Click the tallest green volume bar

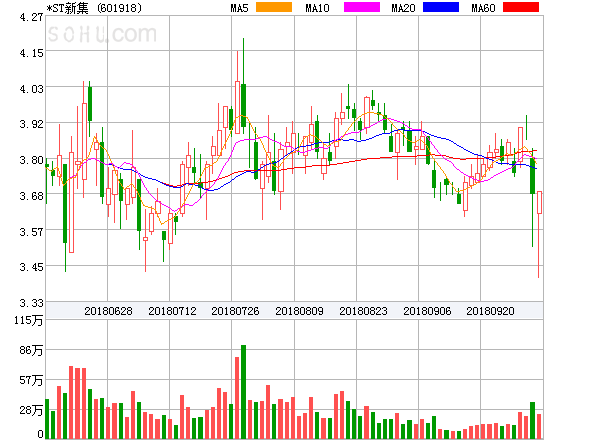[x=243, y=391]
